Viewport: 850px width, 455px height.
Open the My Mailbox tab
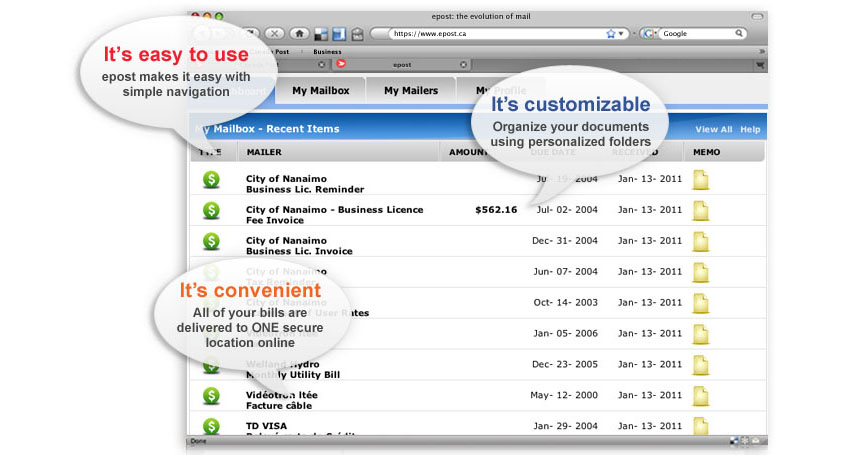coord(320,91)
